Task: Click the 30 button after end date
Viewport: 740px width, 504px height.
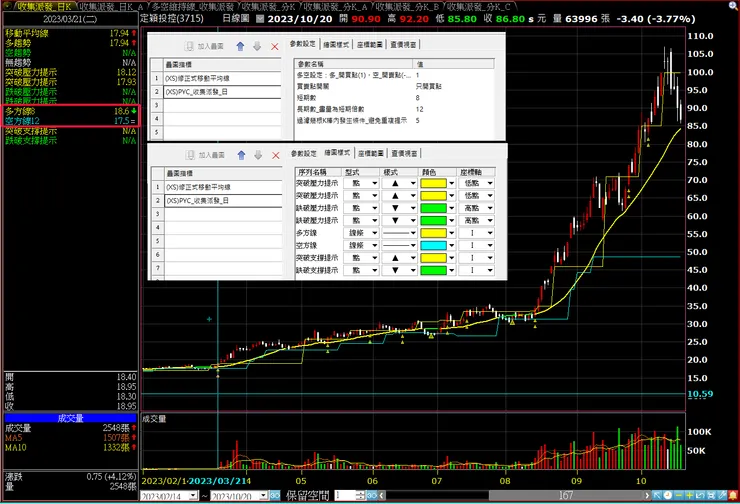Action: [275, 496]
